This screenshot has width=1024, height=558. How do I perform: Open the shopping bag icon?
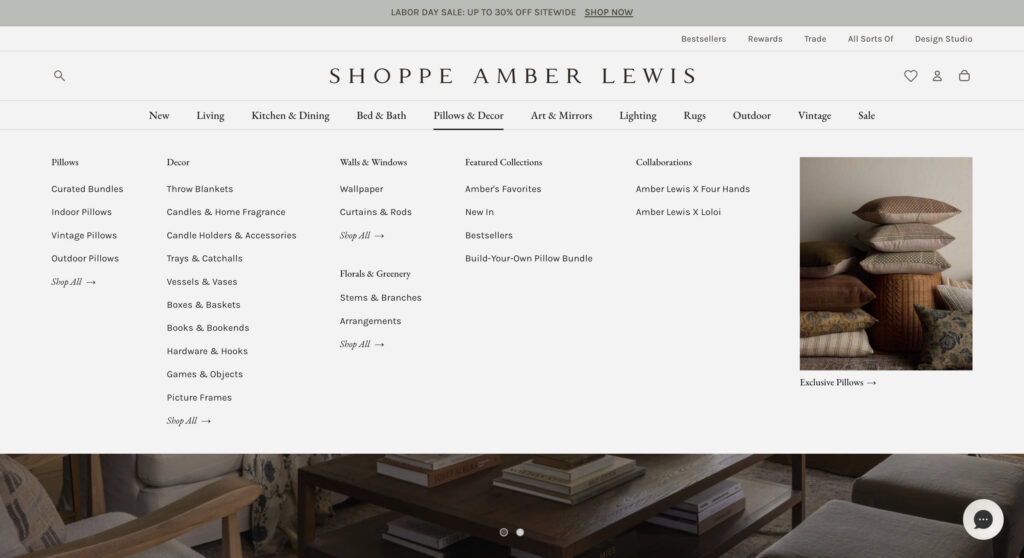pyautogui.click(x=964, y=76)
